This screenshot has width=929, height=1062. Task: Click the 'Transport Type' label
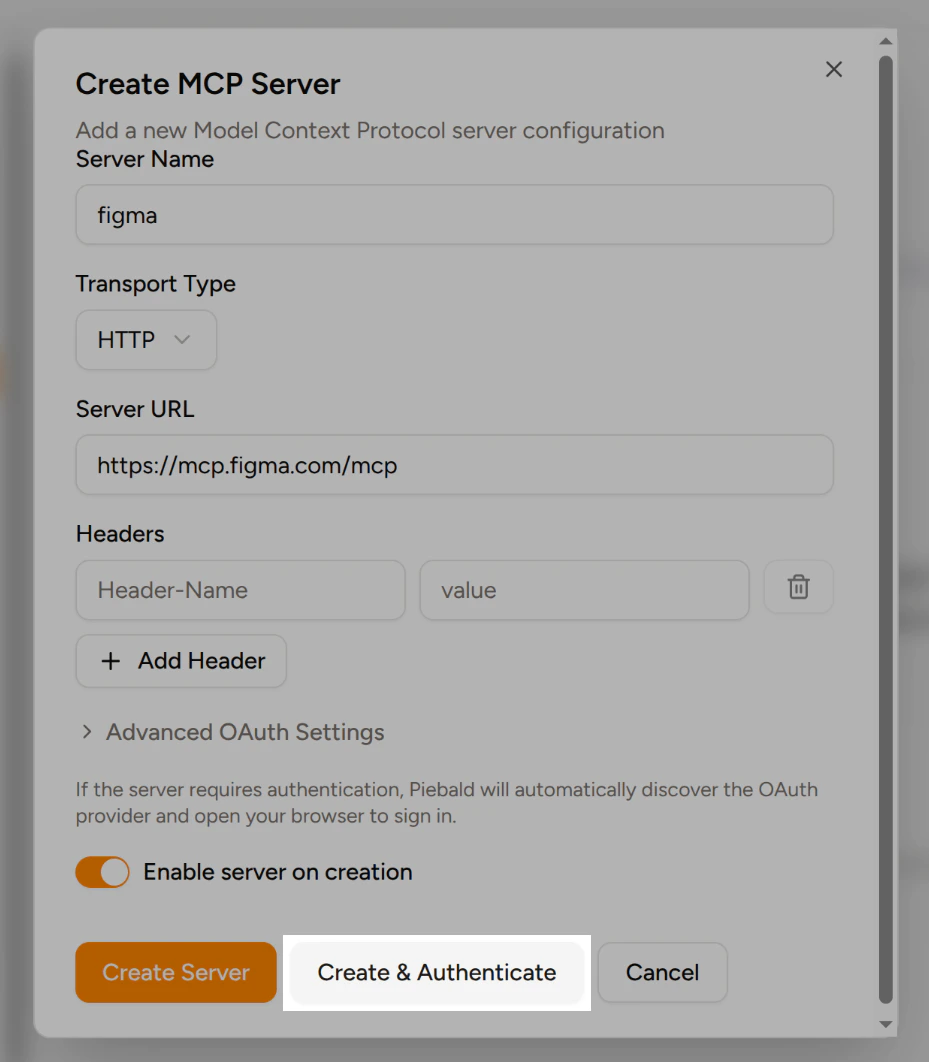tap(156, 284)
